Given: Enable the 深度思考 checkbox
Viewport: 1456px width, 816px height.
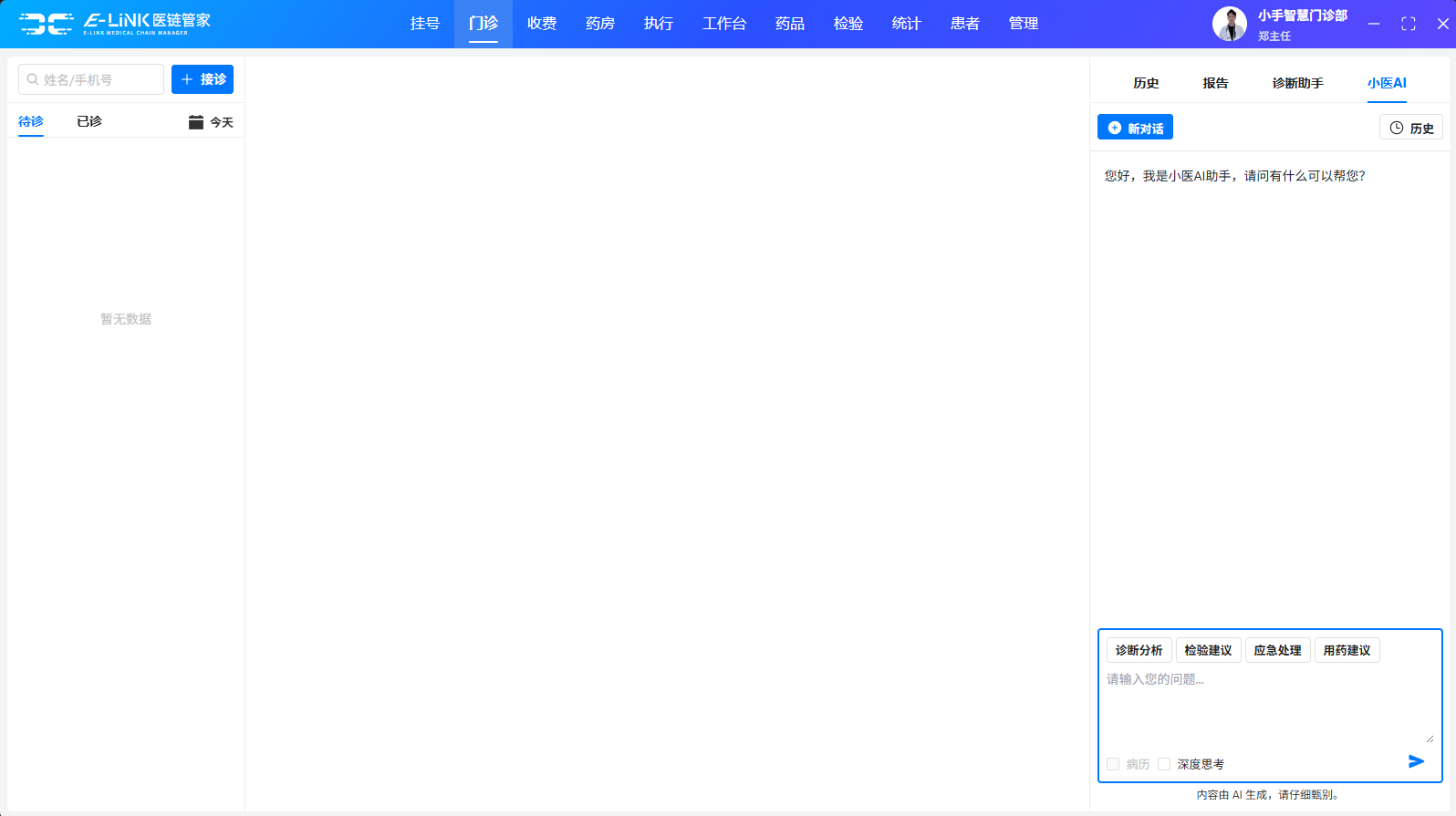Looking at the screenshot, I should (1164, 764).
